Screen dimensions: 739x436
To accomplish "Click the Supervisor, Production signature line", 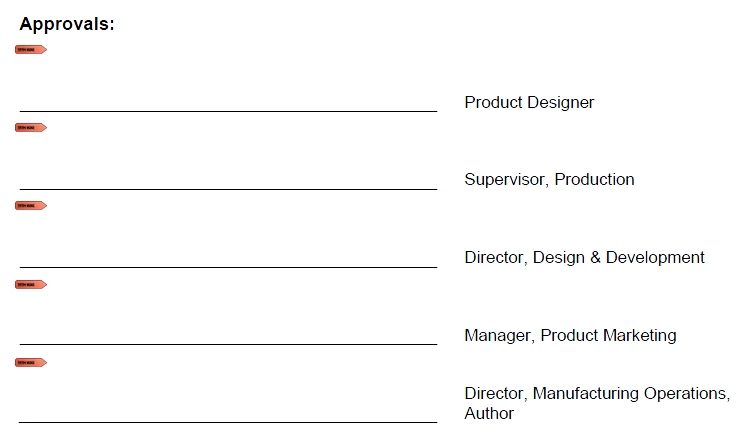I will point(229,189).
